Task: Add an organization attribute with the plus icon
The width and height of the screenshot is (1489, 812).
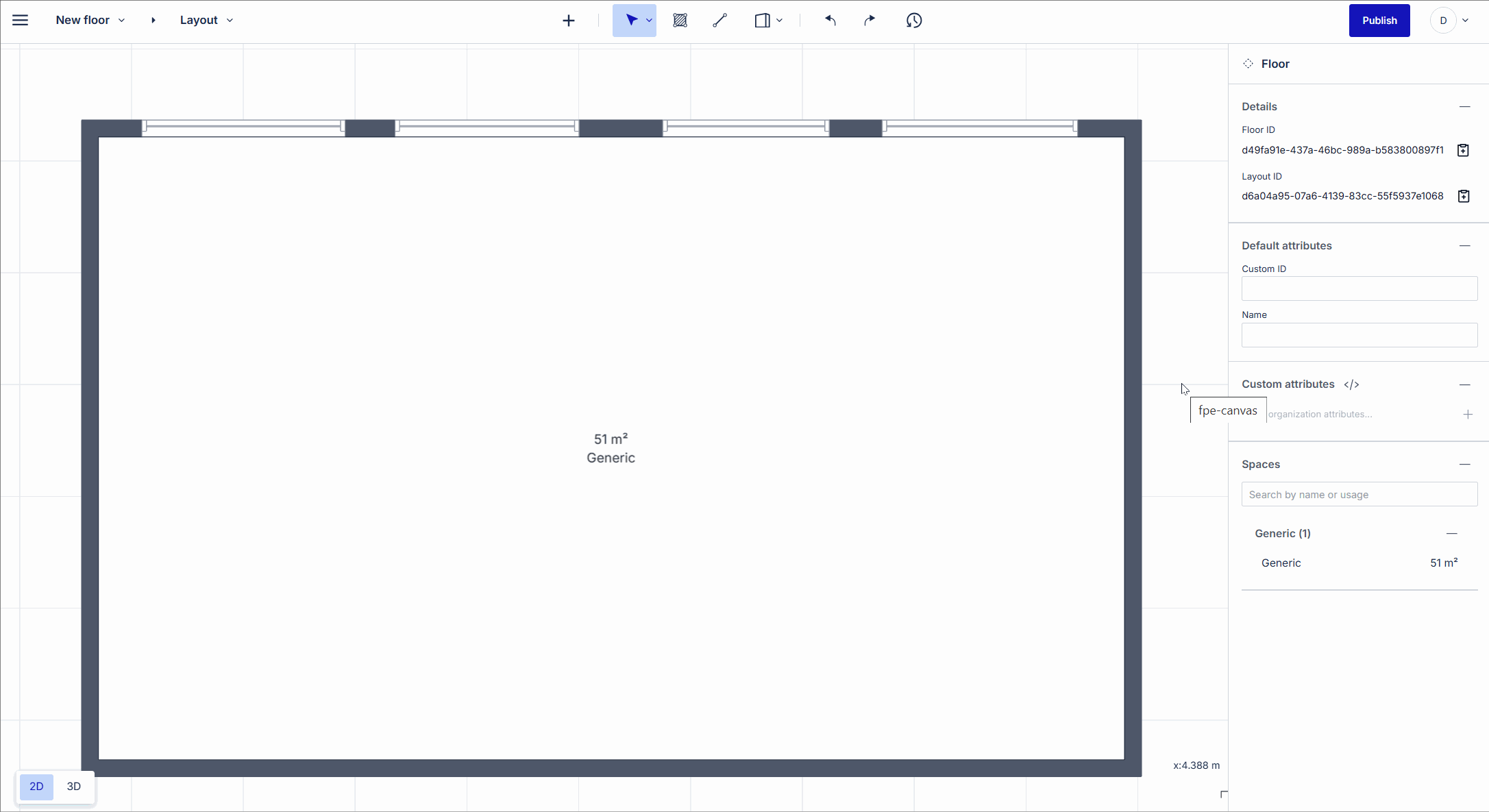Action: pyautogui.click(x=1468, y=414)
